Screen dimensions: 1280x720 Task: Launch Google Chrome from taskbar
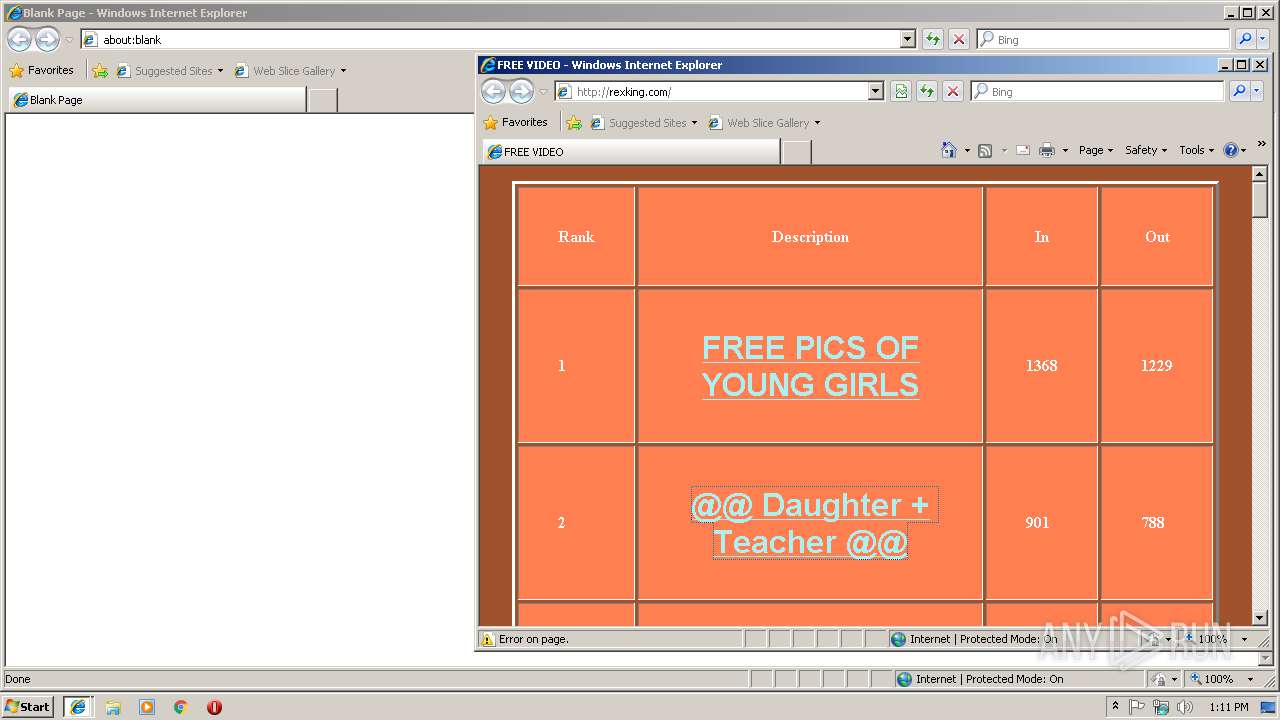point(180,707)
